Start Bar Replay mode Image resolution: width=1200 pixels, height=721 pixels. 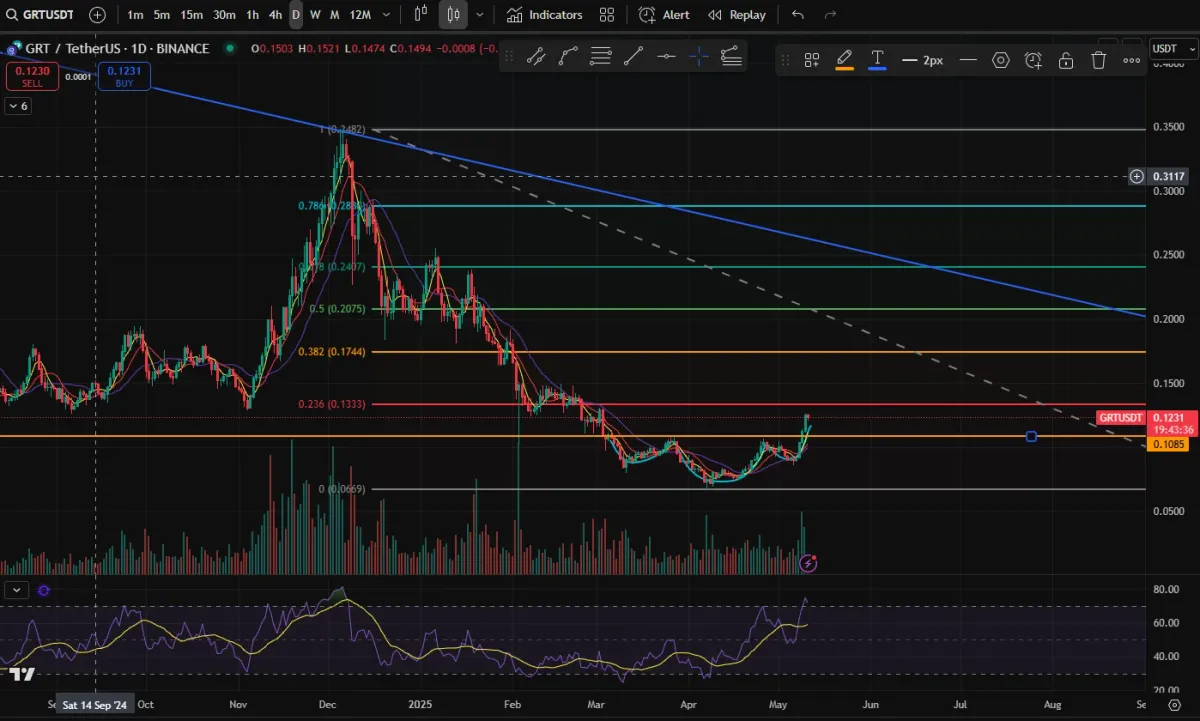pyautogui.click(x=737, y=15)
